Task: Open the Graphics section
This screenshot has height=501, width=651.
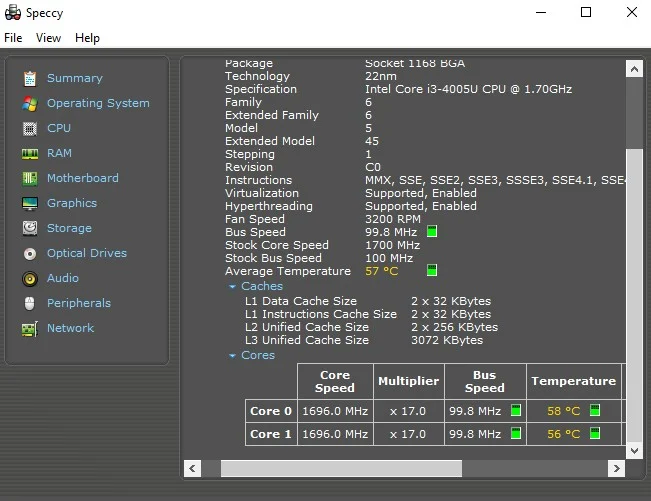Action: point(72,203)
